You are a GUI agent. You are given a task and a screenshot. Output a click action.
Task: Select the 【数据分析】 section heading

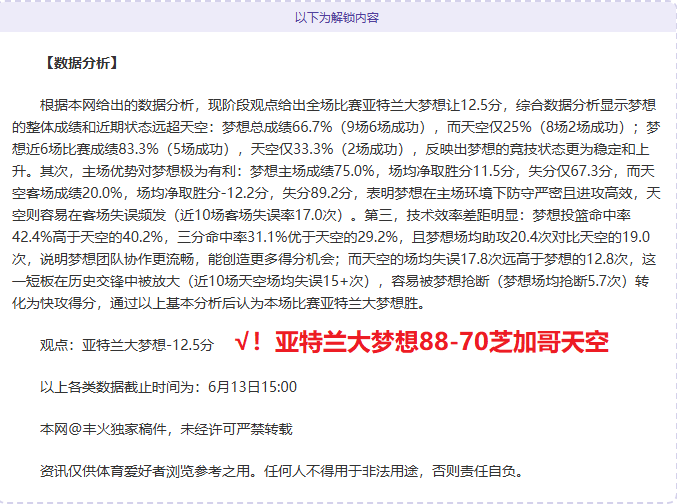pyautogui.click(x=82, y=63)
